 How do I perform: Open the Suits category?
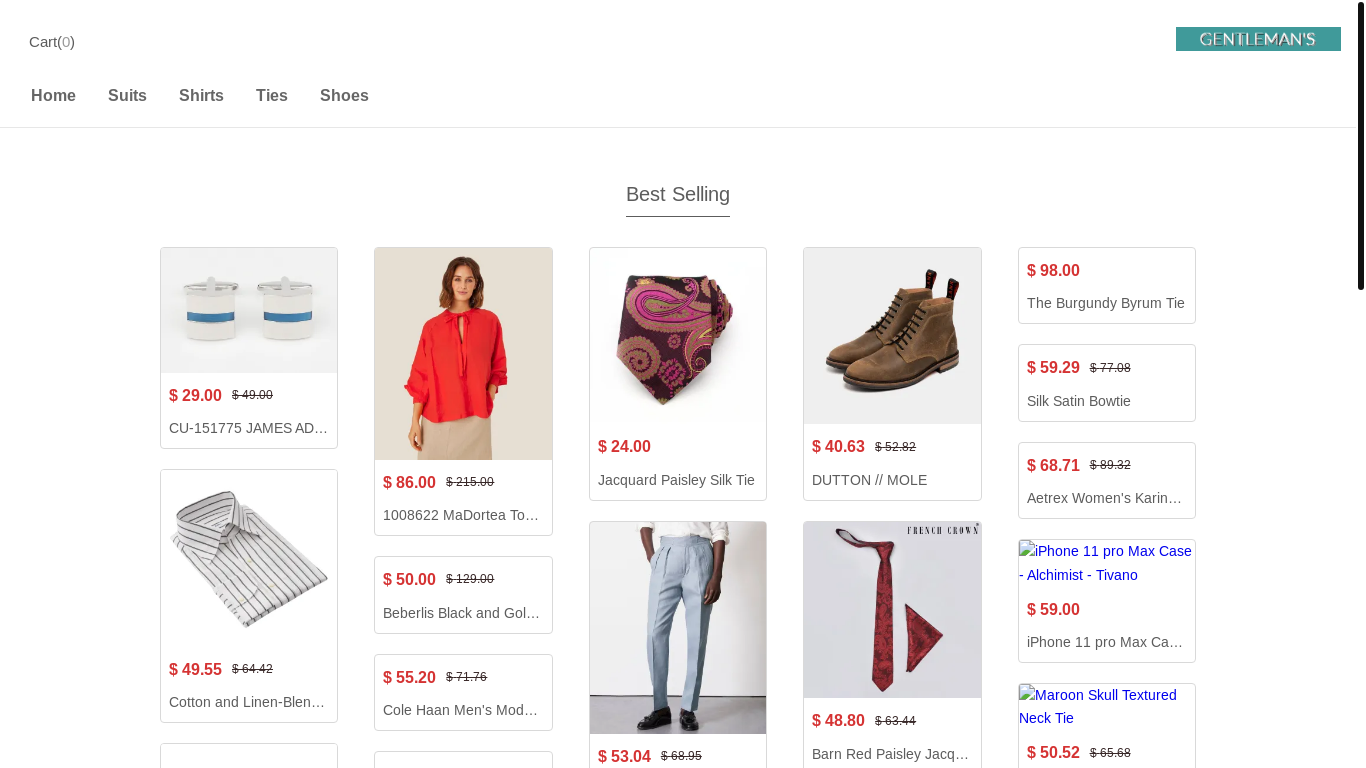point(127,96)
